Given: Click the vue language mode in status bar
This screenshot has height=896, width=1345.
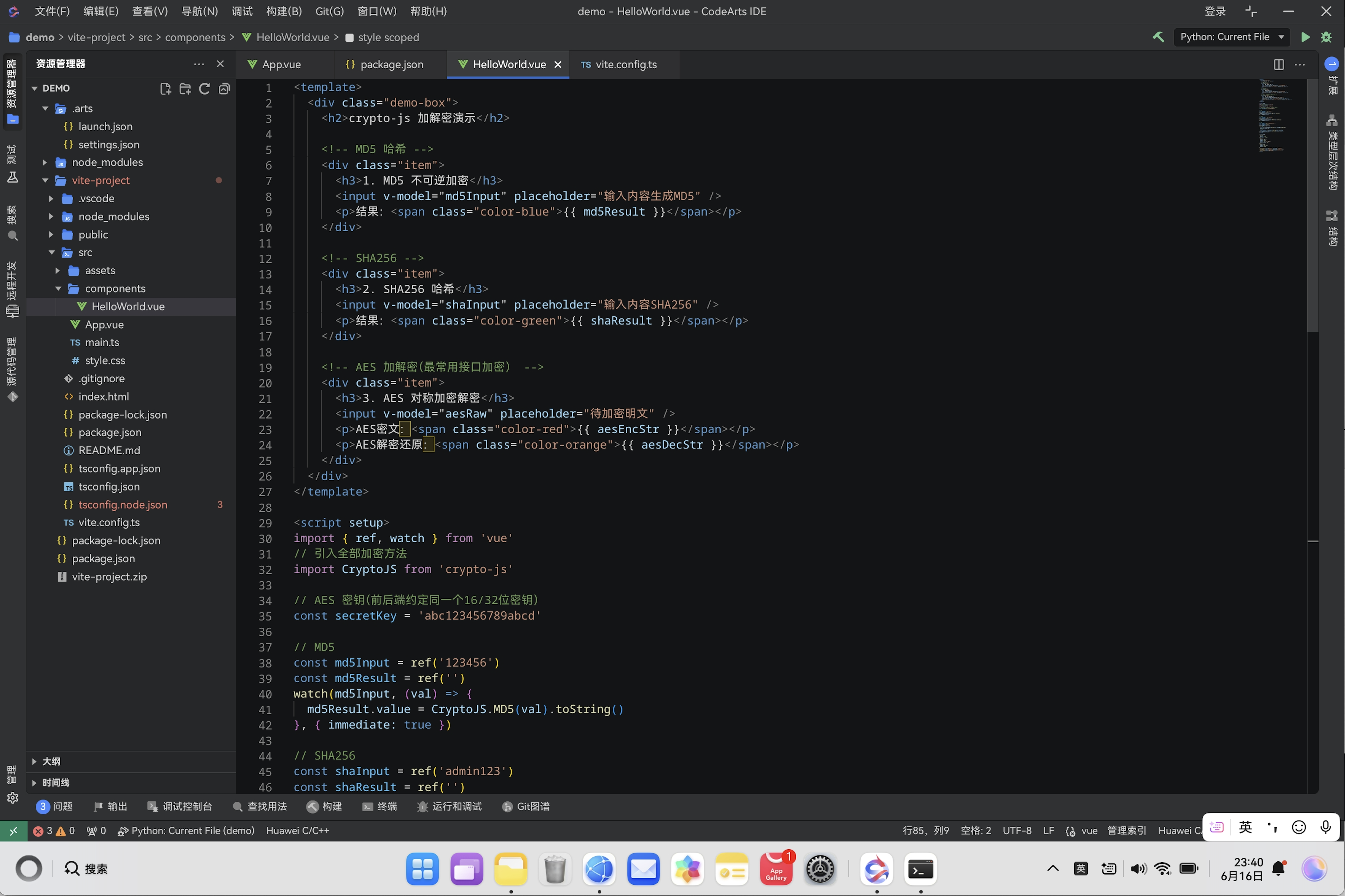Looking at the screenshot, I should pyautogui.click(x=1089, y=831).
